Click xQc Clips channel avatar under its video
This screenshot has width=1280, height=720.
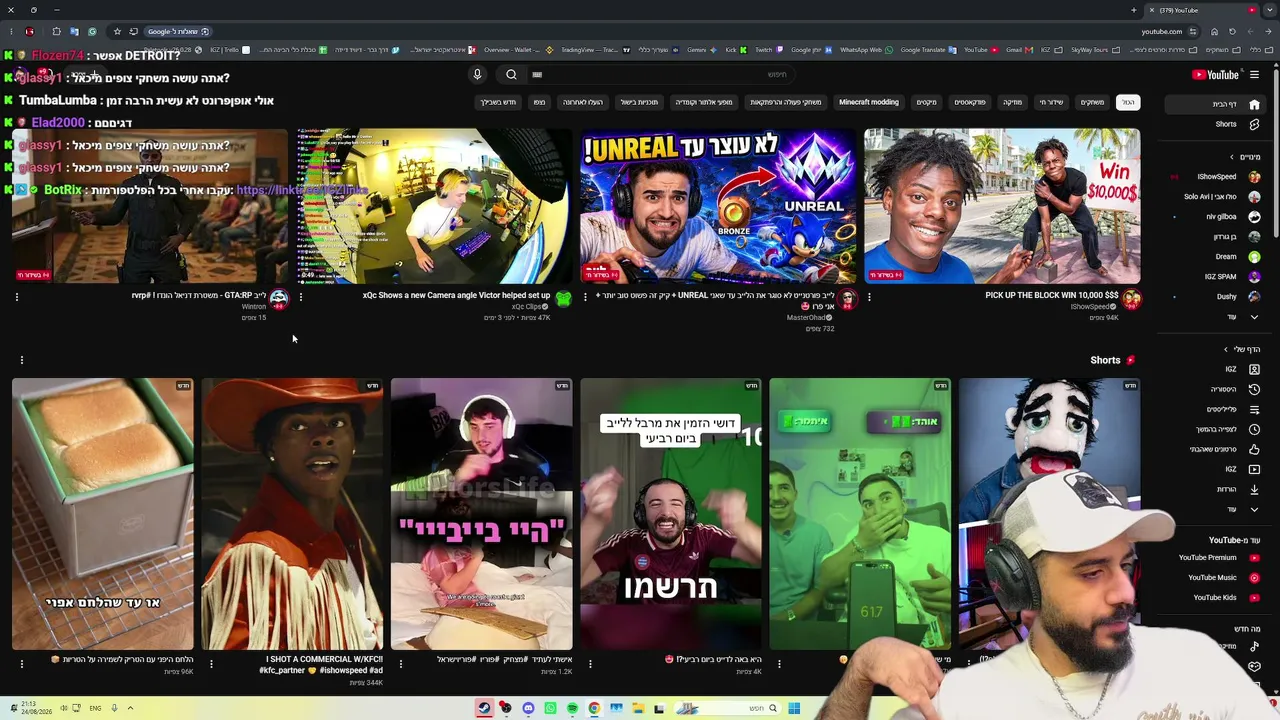pos(563,299)
